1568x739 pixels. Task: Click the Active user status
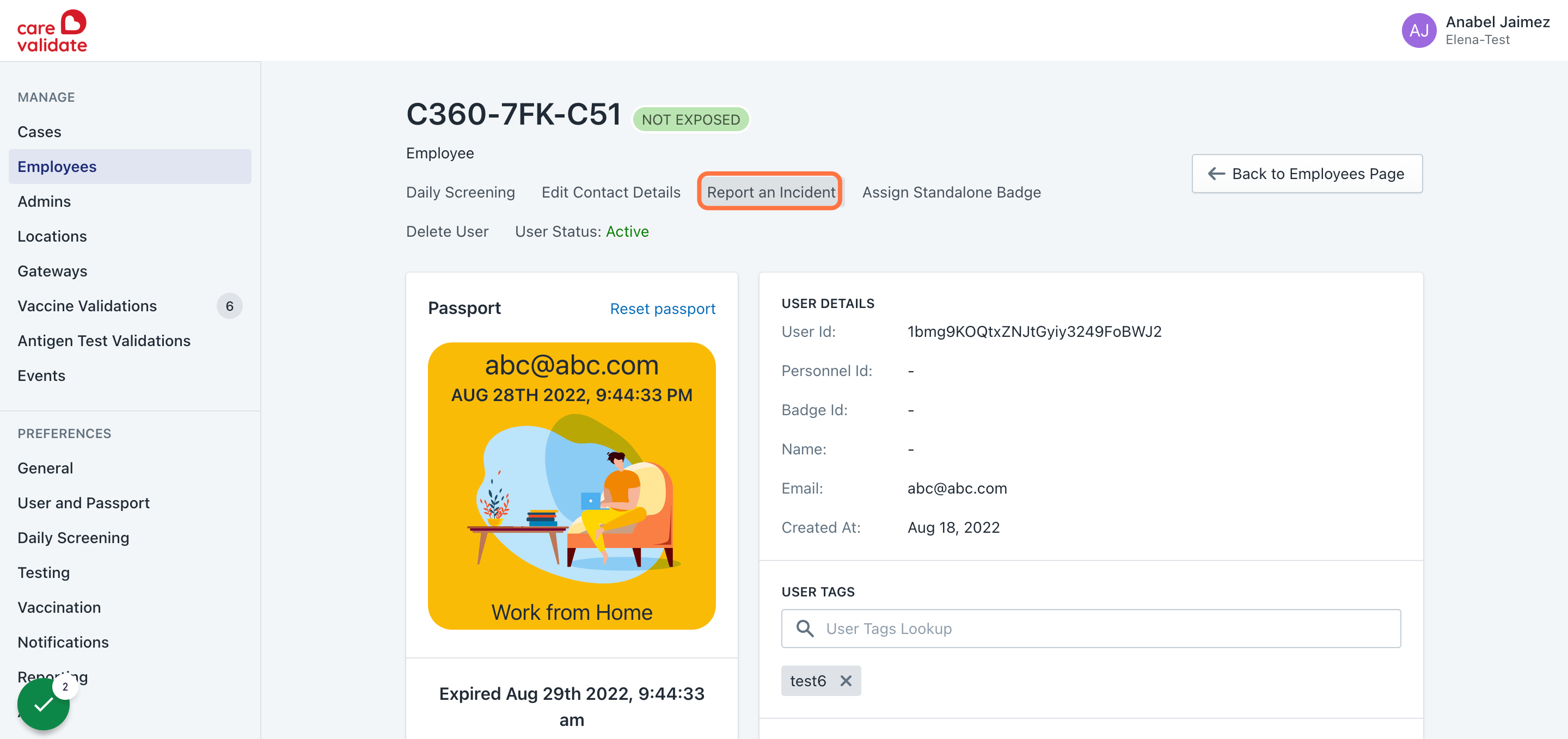pos(627,232)
